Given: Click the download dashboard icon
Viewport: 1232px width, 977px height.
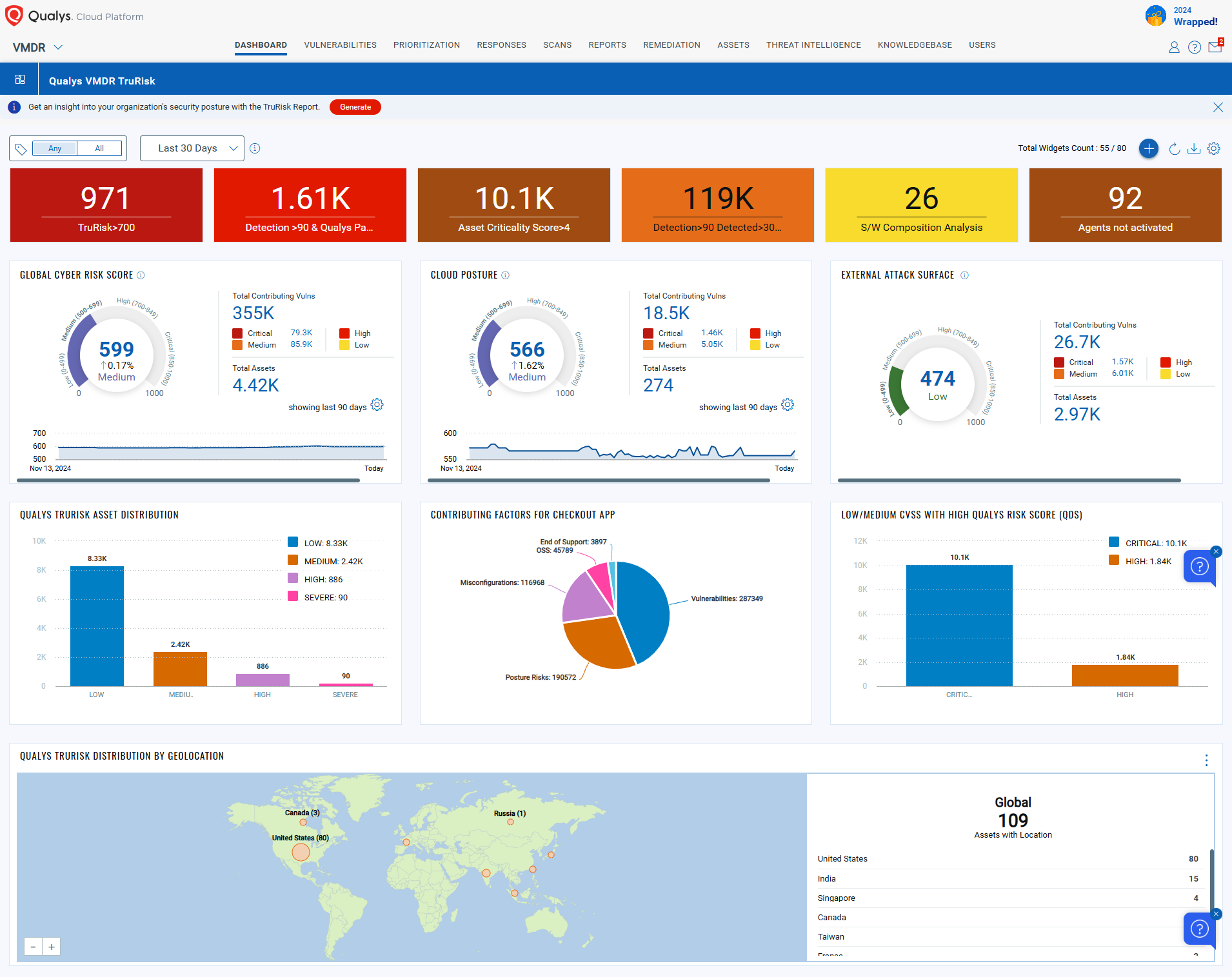Looking at the screenshot, I should 1194,149.
